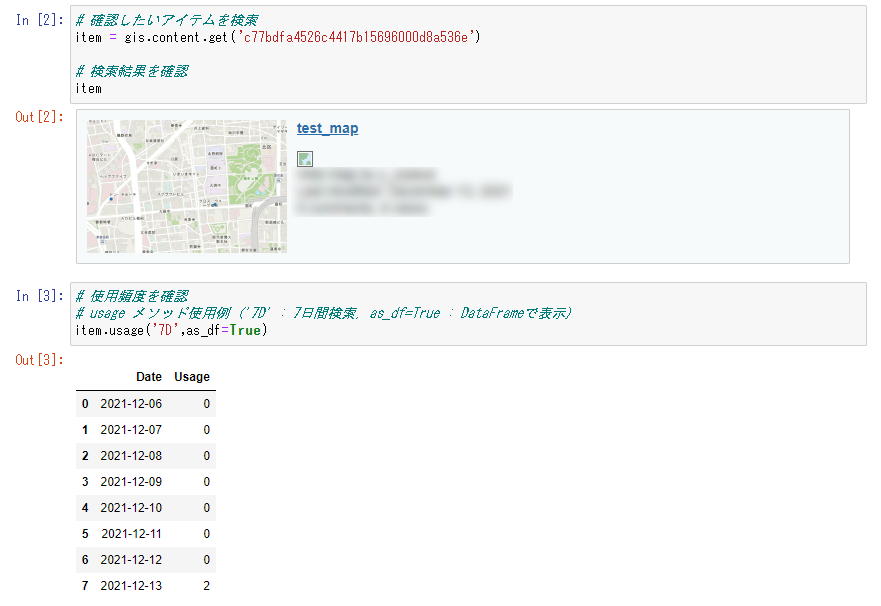The image size is (881, 606).
Task: Select row index 7 in the DataFrame
Action: pos(85,586)
